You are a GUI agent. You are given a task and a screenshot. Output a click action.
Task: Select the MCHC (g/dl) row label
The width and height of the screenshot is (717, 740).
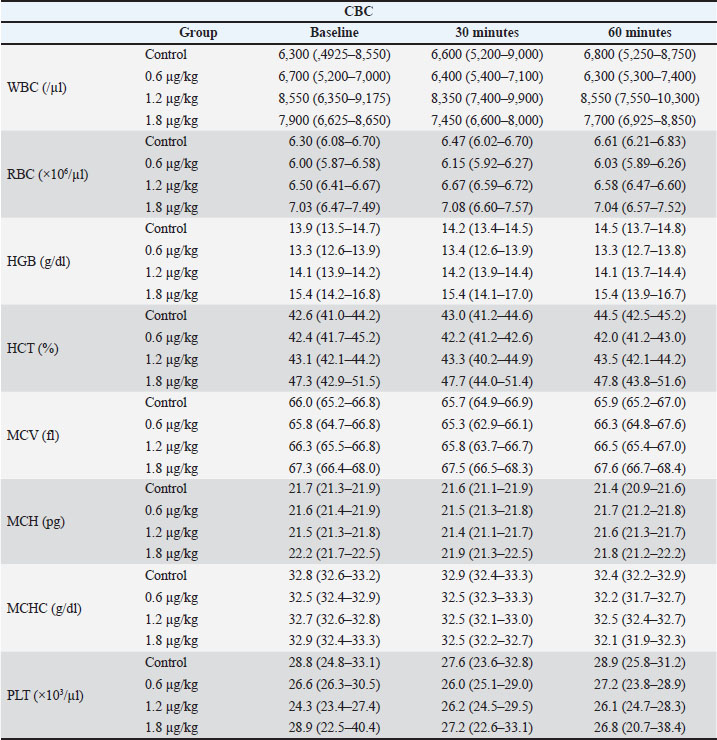44,608
